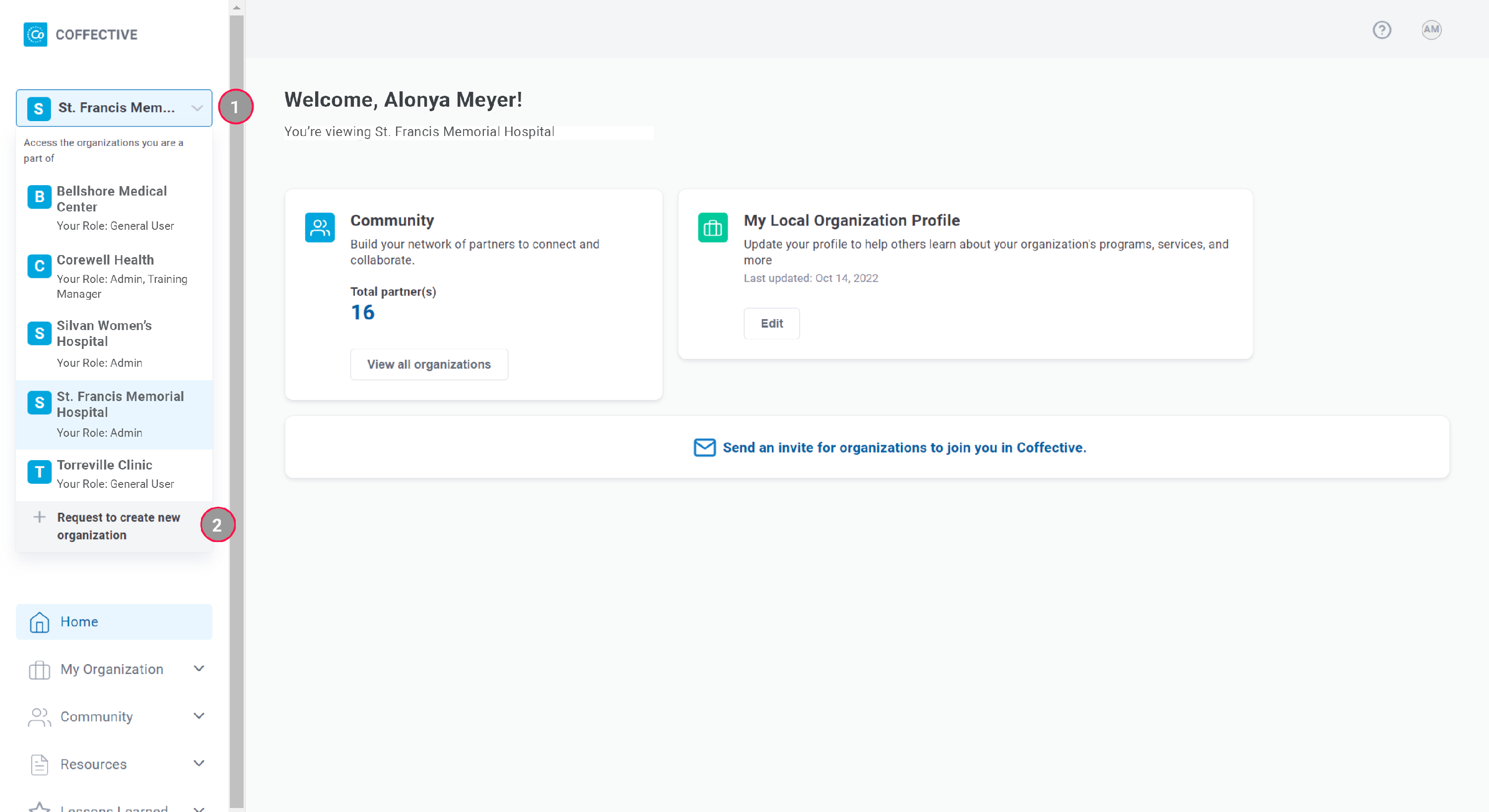Click the plus icon for new organization
Screen dimensions: 1489x812
(x=39, y=517)
